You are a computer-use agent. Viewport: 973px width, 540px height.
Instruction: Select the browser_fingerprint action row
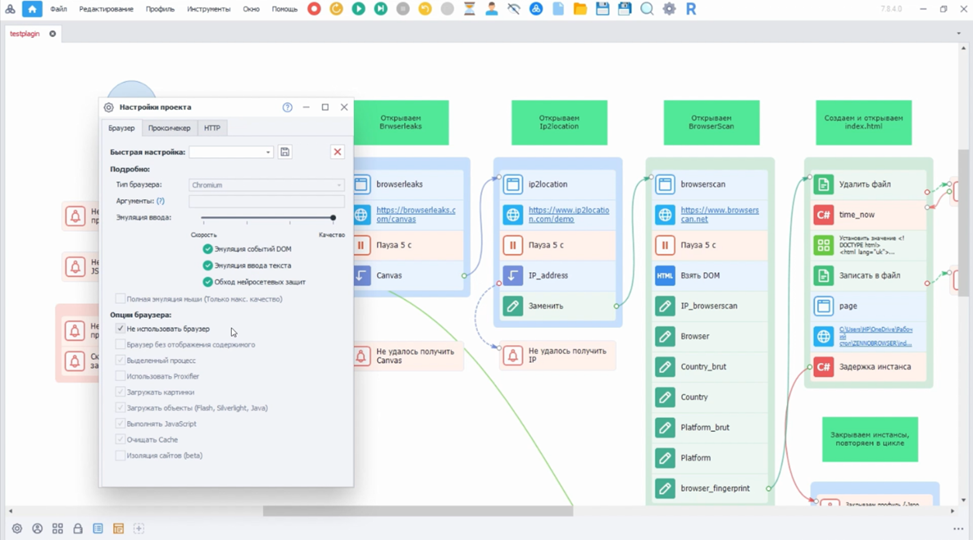710,488
